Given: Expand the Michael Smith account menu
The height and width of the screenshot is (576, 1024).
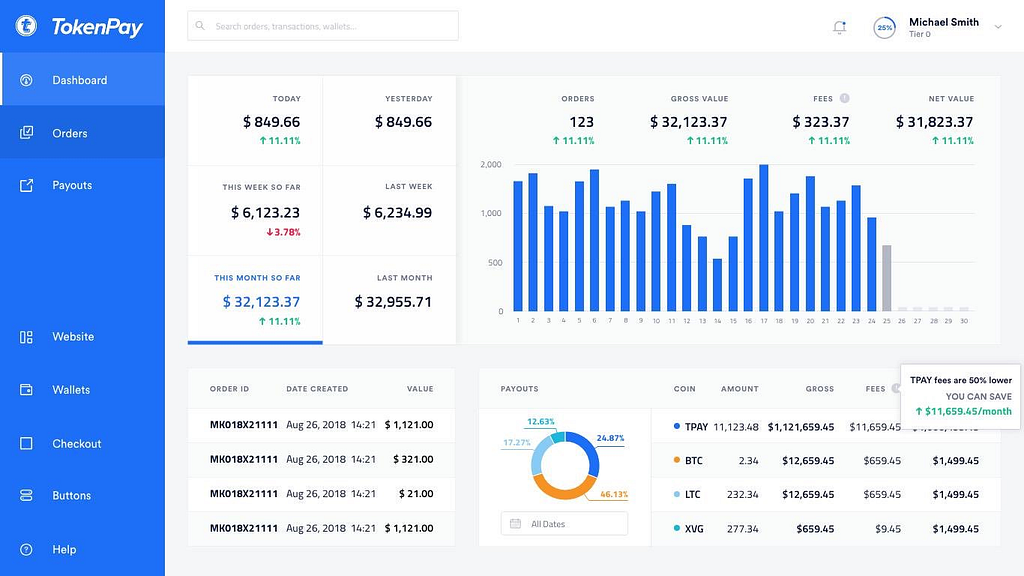Looking at the screenshot, I should point(998,27).
